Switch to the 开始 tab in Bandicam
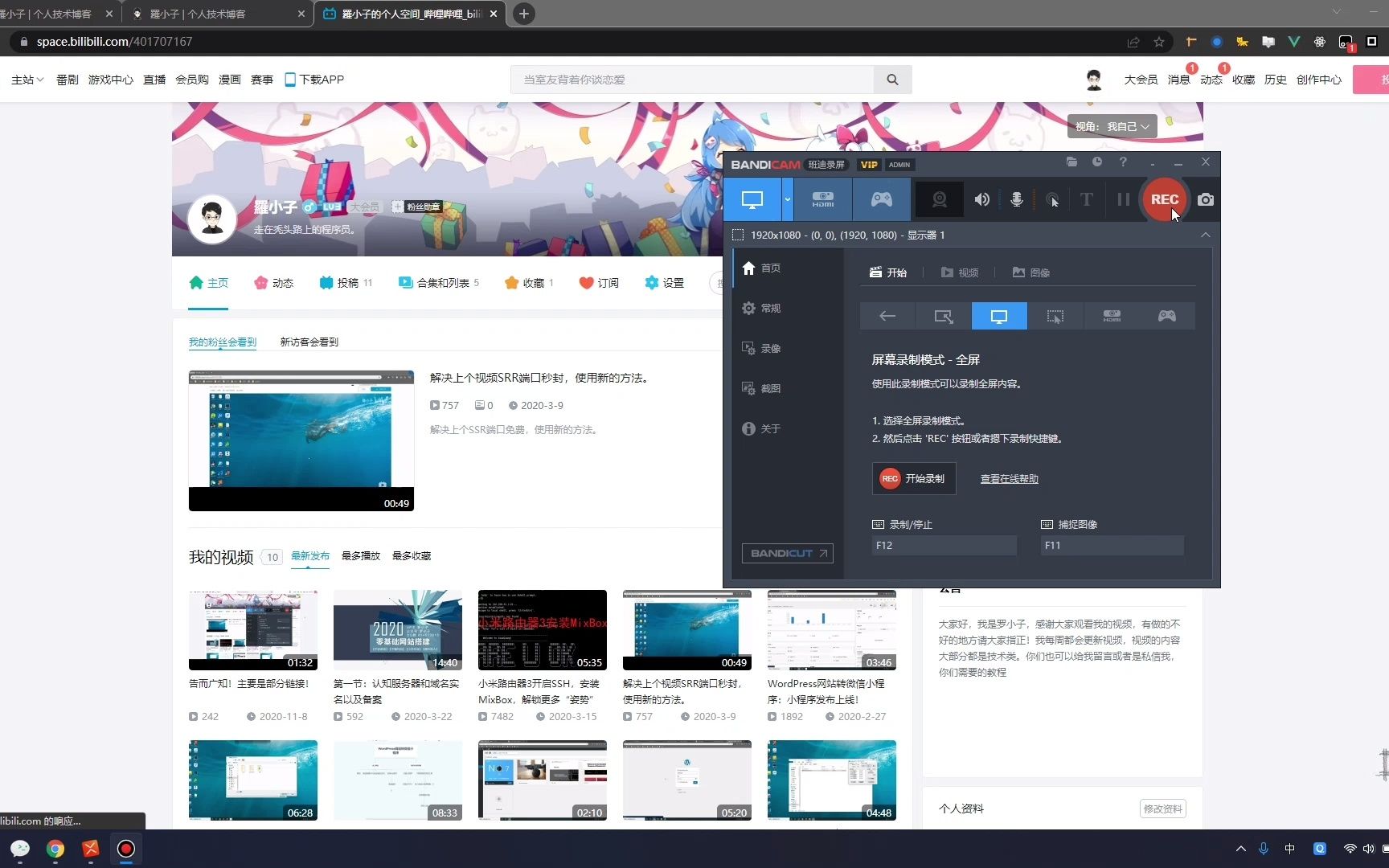This screenshot has height=868, width=1389. click(888, 272)
